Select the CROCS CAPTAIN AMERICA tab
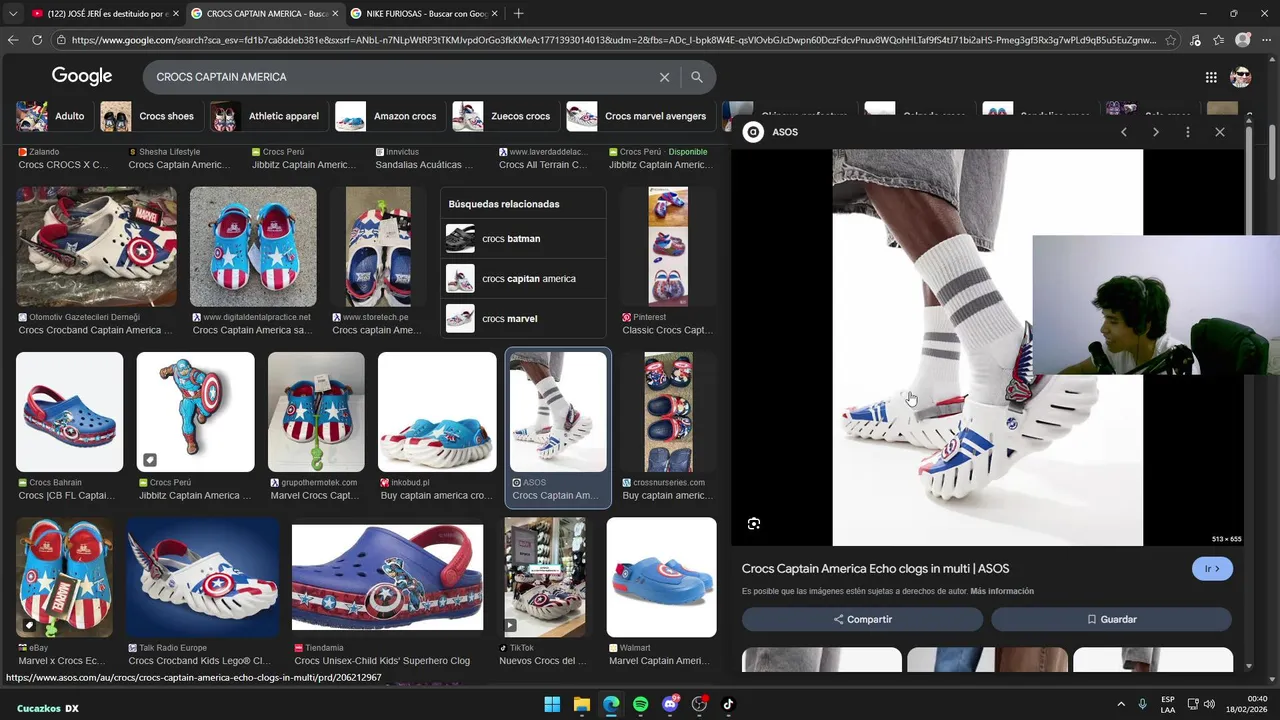The height and width of the screenshot is (720, 1280). pyautogui.click(x=264, y=14)
